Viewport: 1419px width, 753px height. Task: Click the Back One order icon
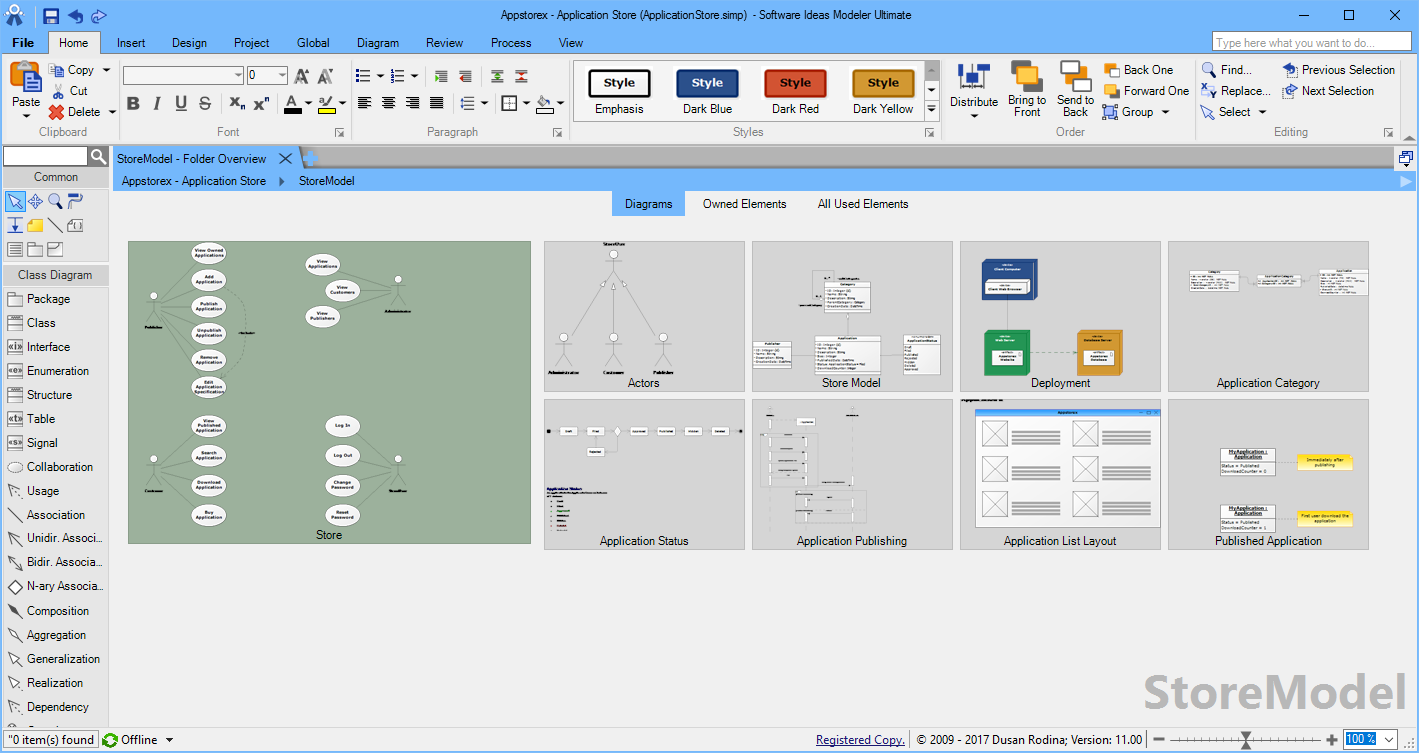[1111, 70]
